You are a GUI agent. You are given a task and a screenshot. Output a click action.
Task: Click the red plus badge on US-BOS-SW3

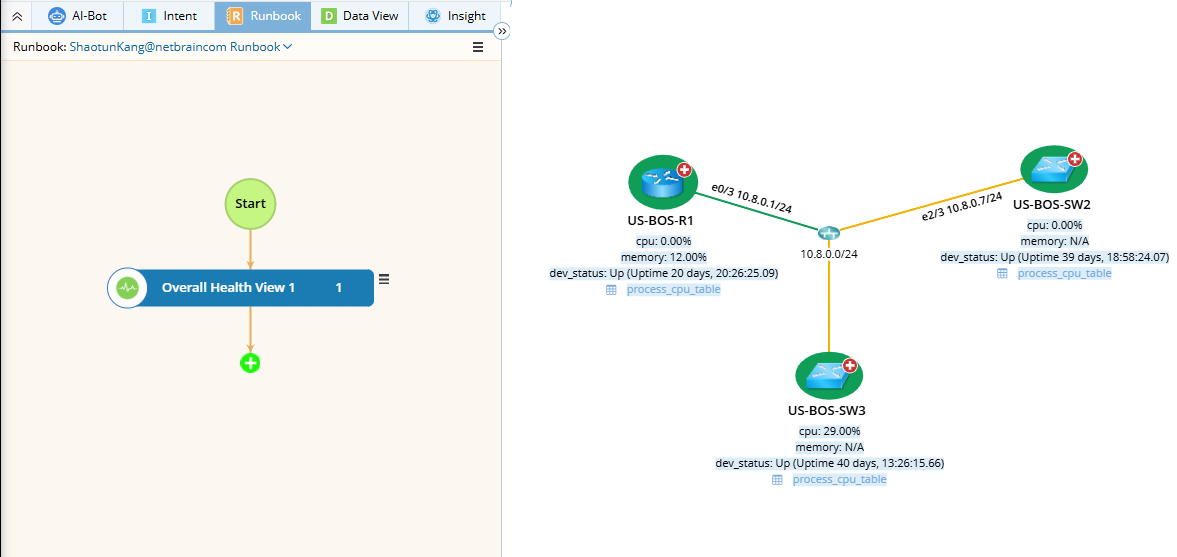(x=850, y=366)
